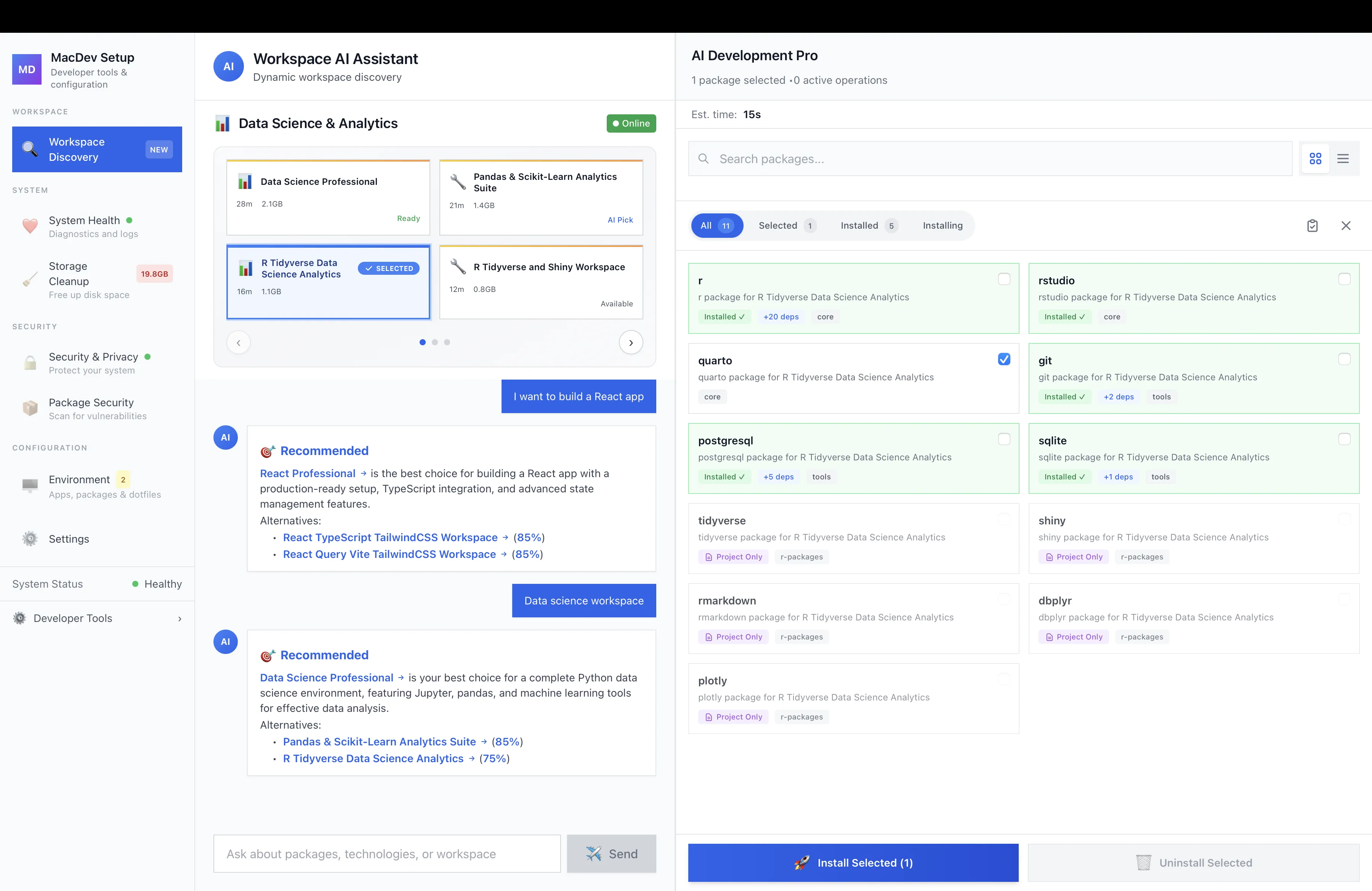Click the Security & Privacy lock icon

click(x=30, y=362)
